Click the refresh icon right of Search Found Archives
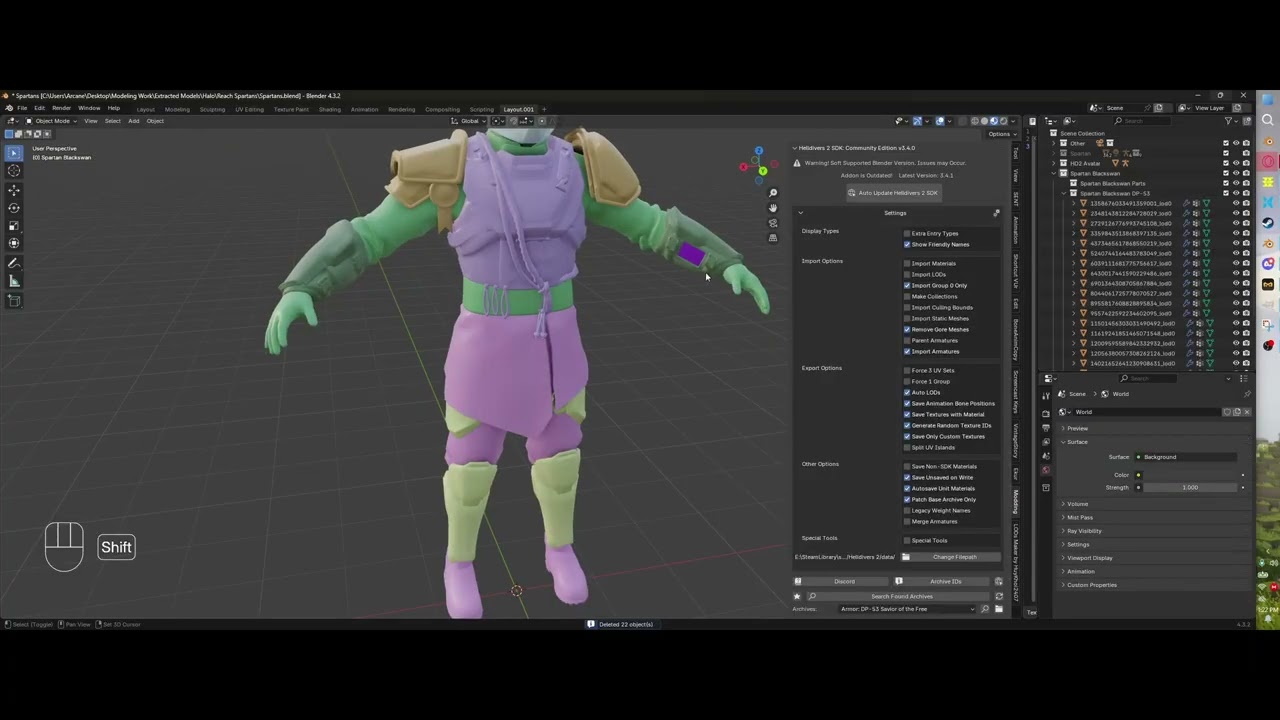The image size is (1280, 720). (x=998, y=596)
